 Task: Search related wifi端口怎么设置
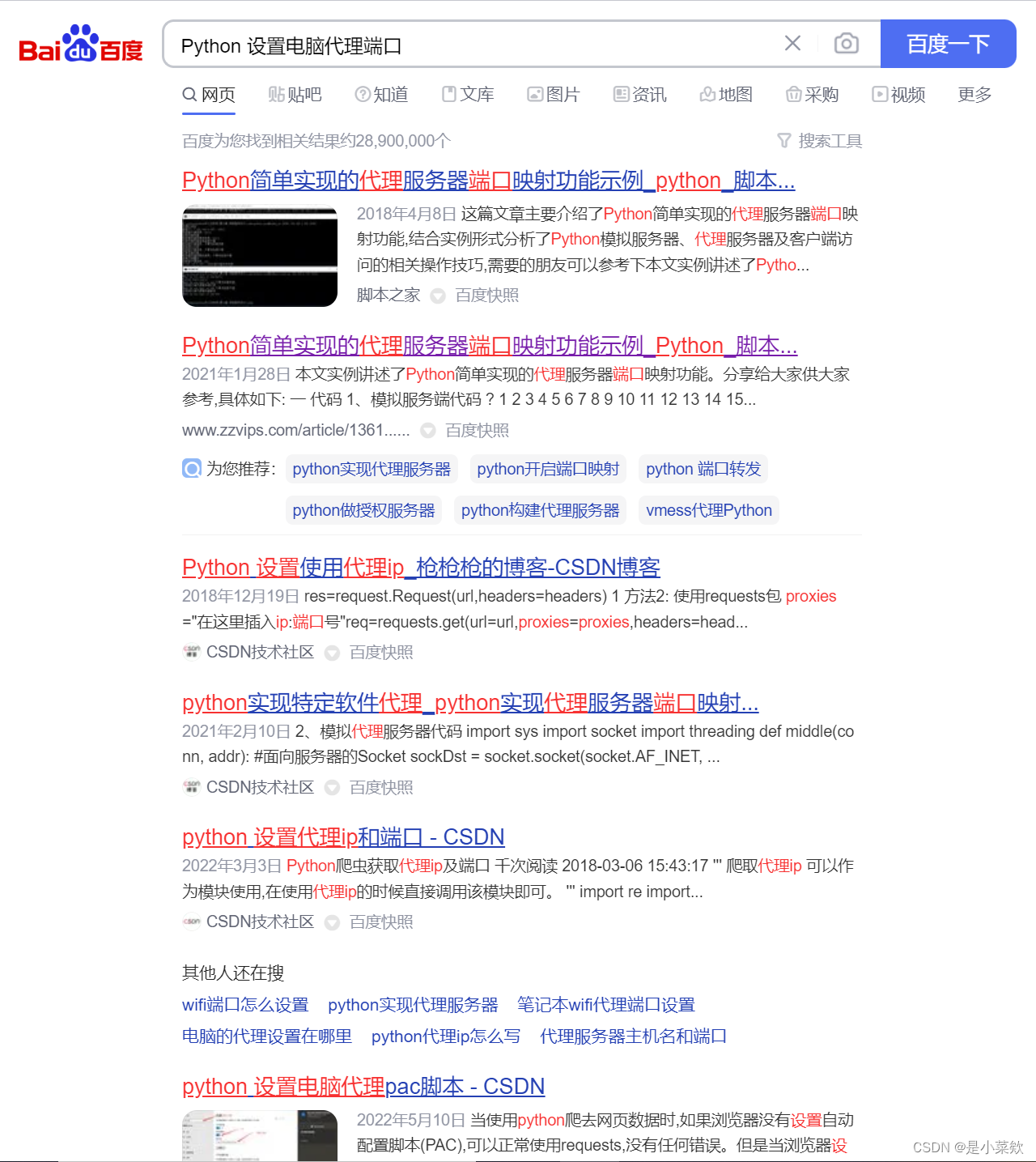point(245,1005)
